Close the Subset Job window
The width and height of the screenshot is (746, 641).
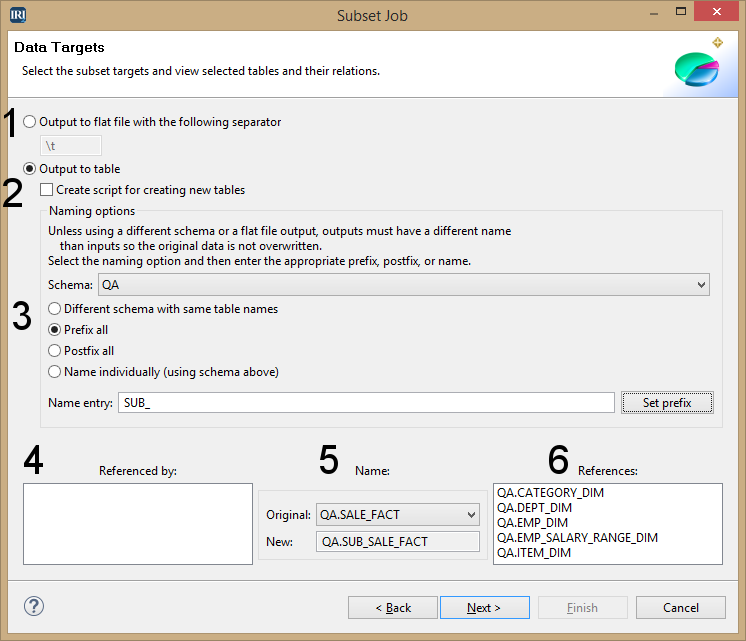pos(716,11)
